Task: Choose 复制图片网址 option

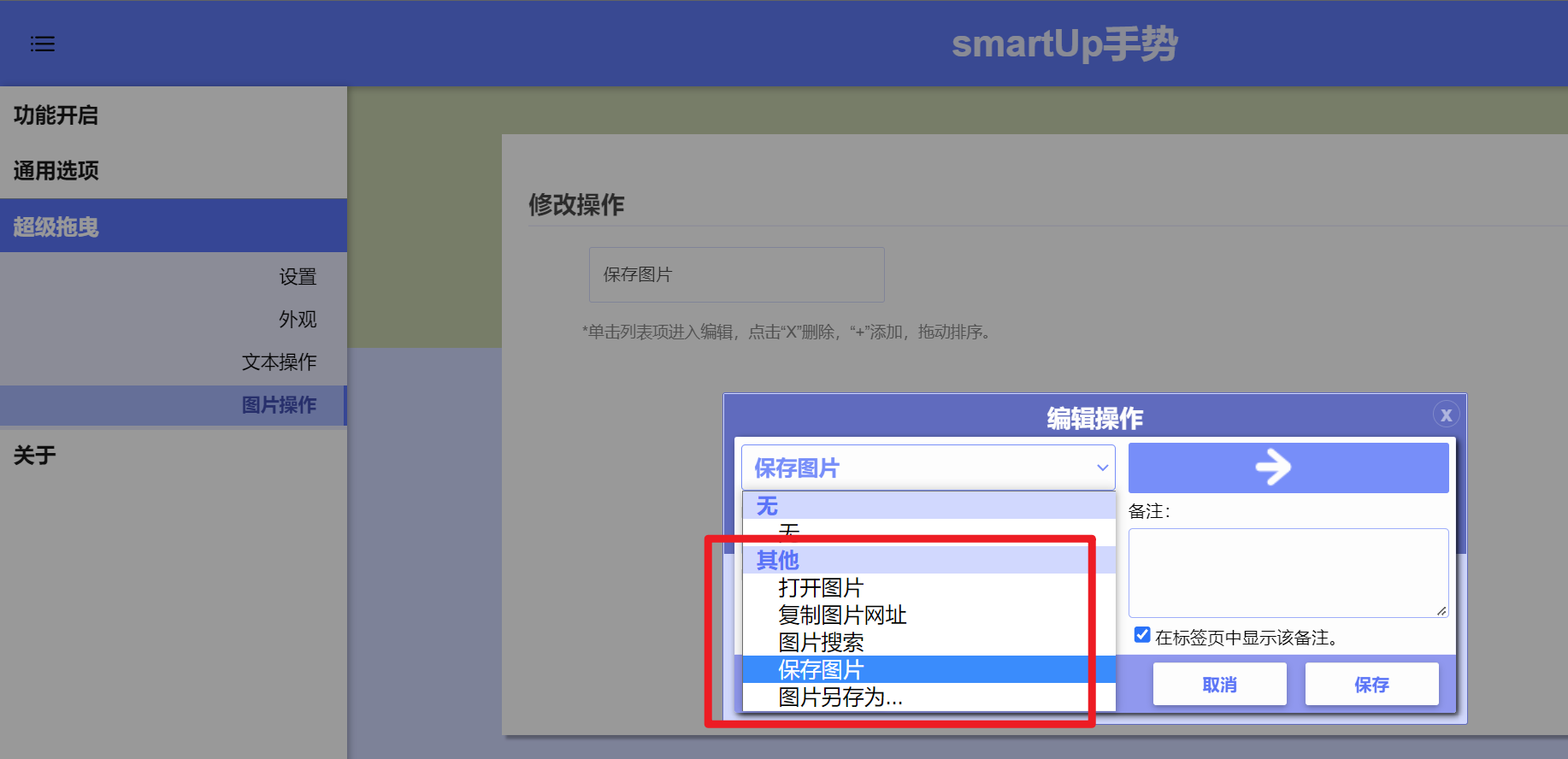Action: pyautogui.click(x=929, y=615)
